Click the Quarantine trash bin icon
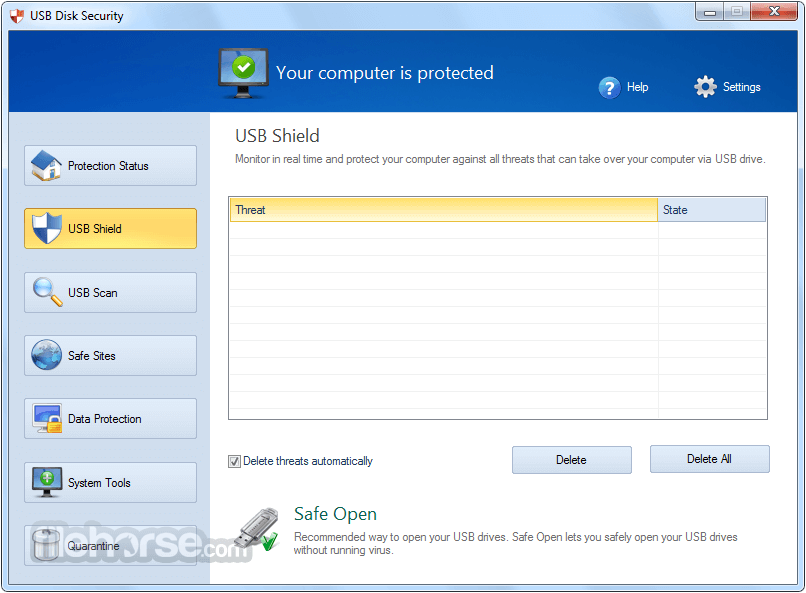This screenshot has height=593, width=806. point(46,545)
